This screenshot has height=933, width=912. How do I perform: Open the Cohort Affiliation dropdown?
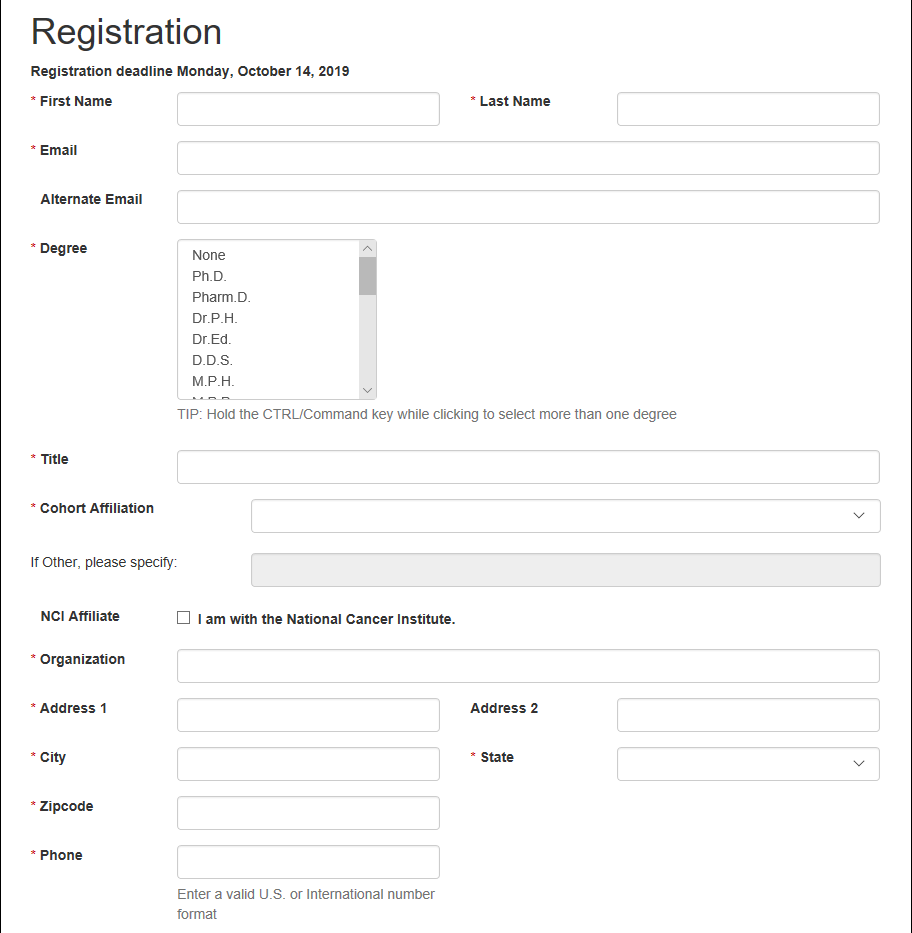565,516
